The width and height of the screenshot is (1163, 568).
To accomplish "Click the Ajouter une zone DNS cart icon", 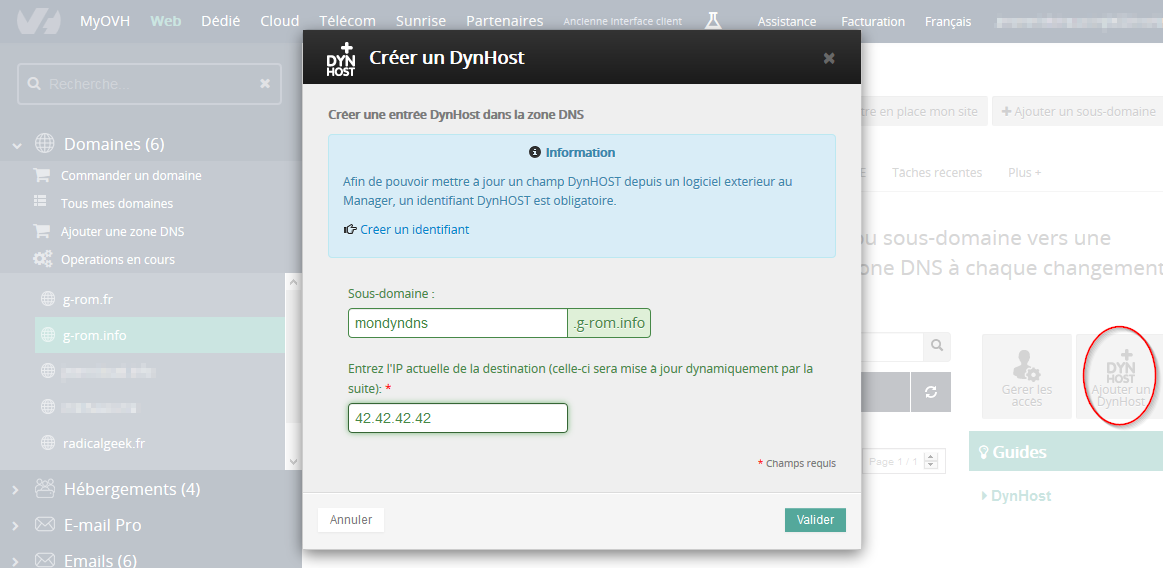I will tap(42, 231).
